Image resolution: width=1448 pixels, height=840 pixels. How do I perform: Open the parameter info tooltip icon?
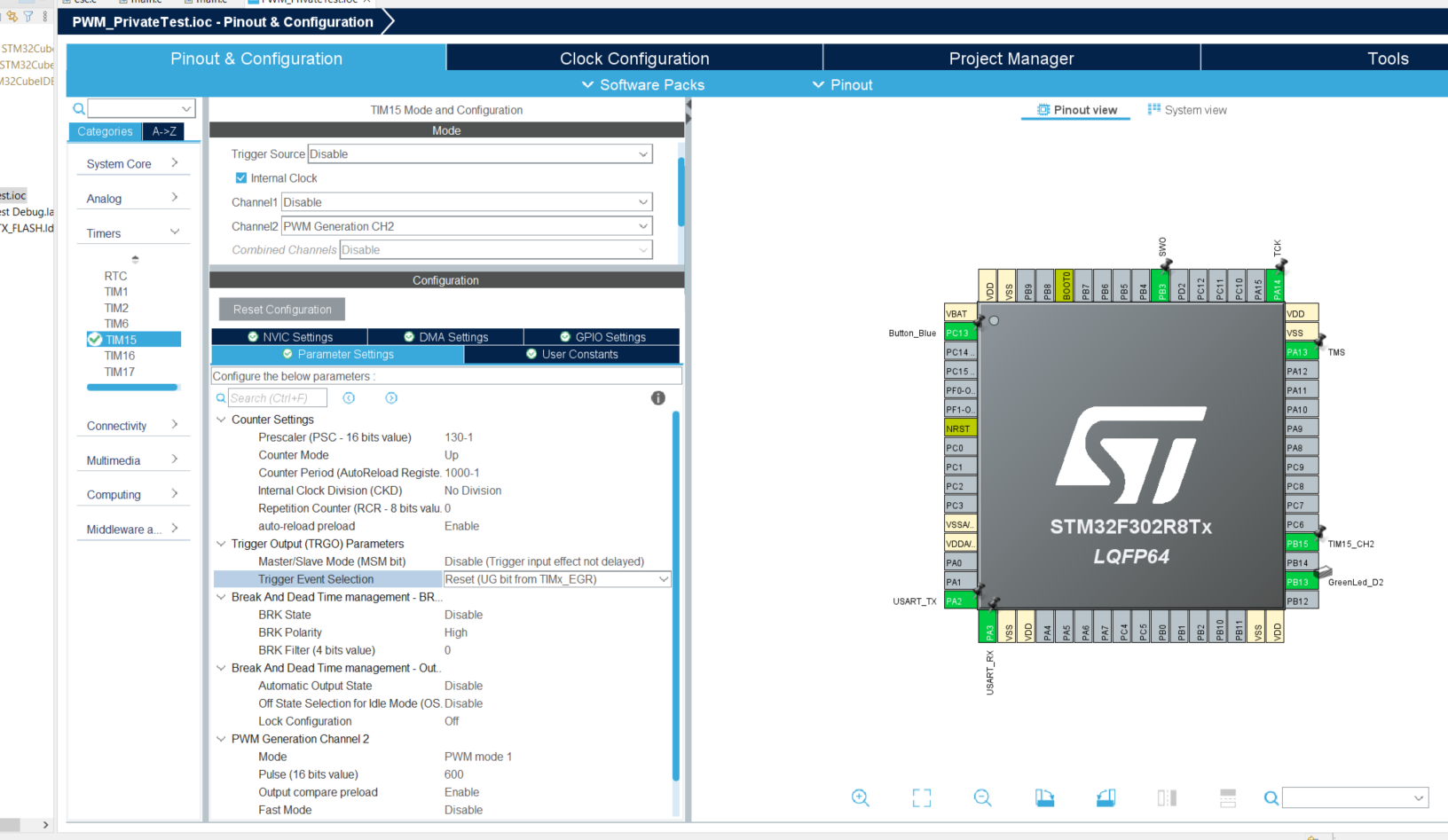(x=657, y=397)
